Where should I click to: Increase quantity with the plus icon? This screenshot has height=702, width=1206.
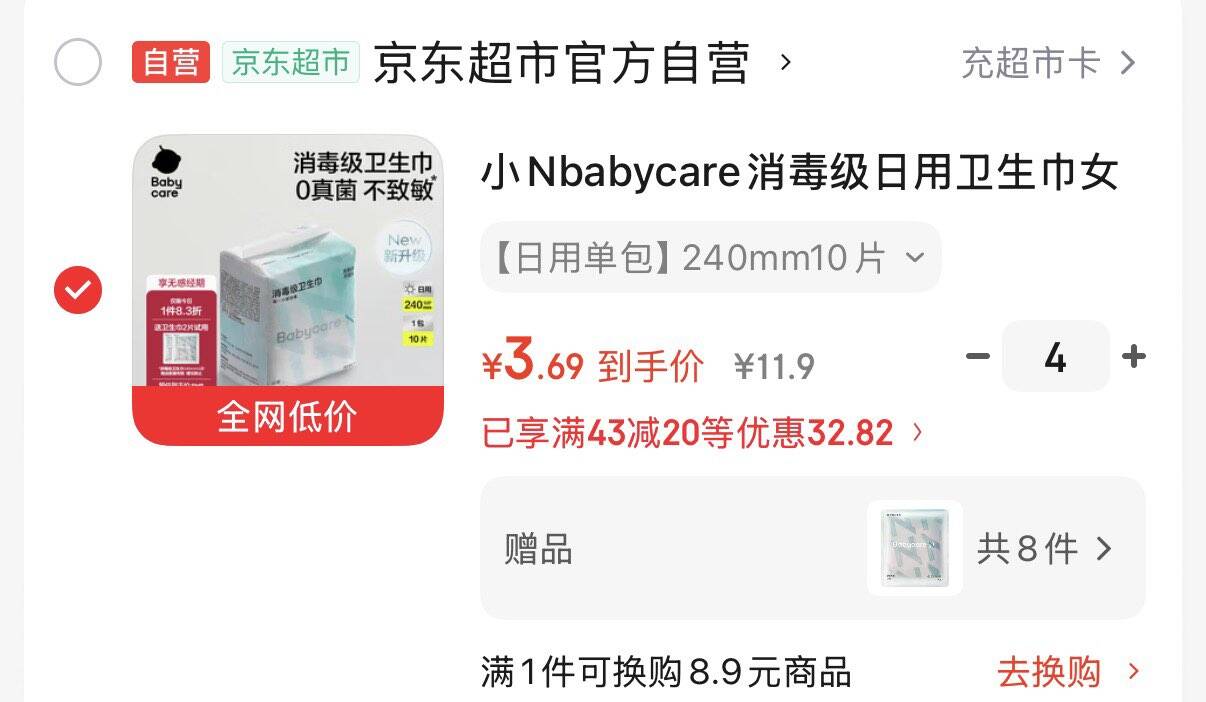(x=1134, y=356)
